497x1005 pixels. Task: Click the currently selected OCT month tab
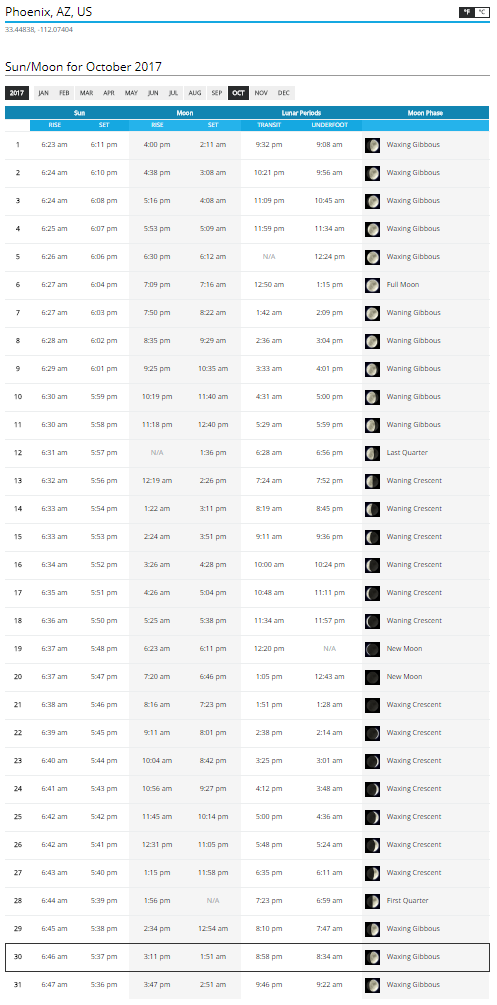(239, 93)
